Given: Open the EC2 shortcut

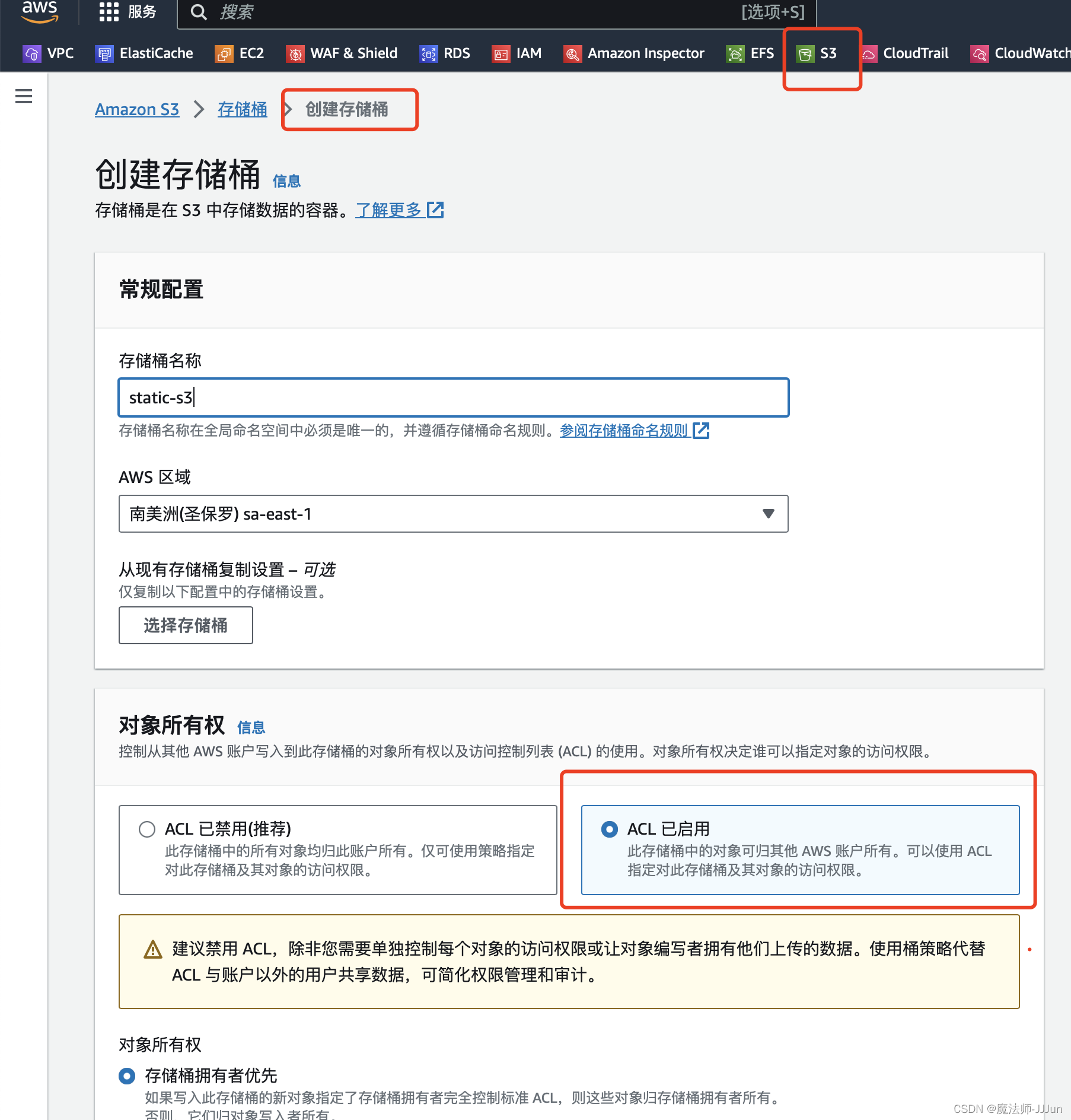Looking at the screenshot, I should (240, 53).
